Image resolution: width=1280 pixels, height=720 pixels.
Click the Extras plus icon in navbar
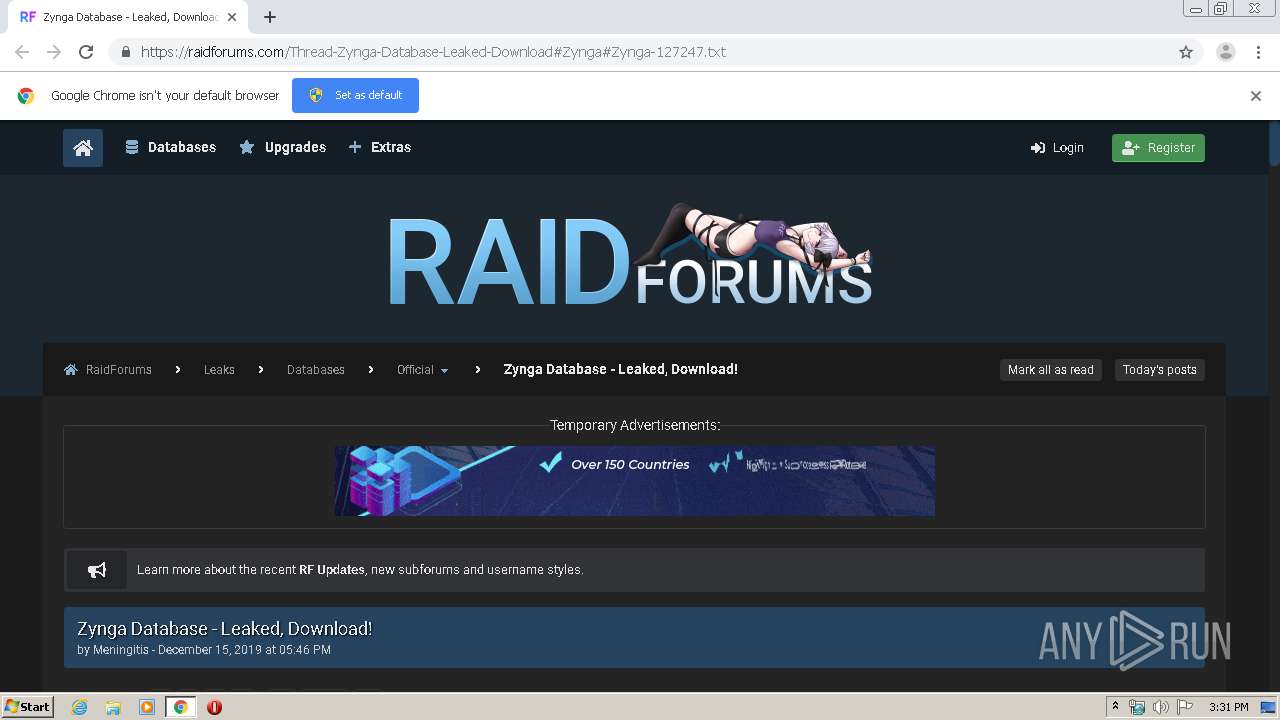[x=354, y=147]
